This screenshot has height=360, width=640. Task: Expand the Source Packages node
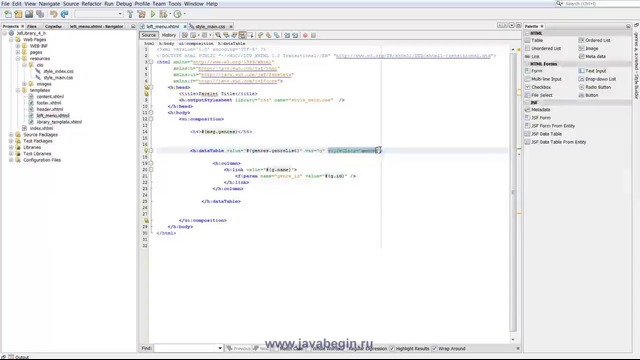coord(11,135)
